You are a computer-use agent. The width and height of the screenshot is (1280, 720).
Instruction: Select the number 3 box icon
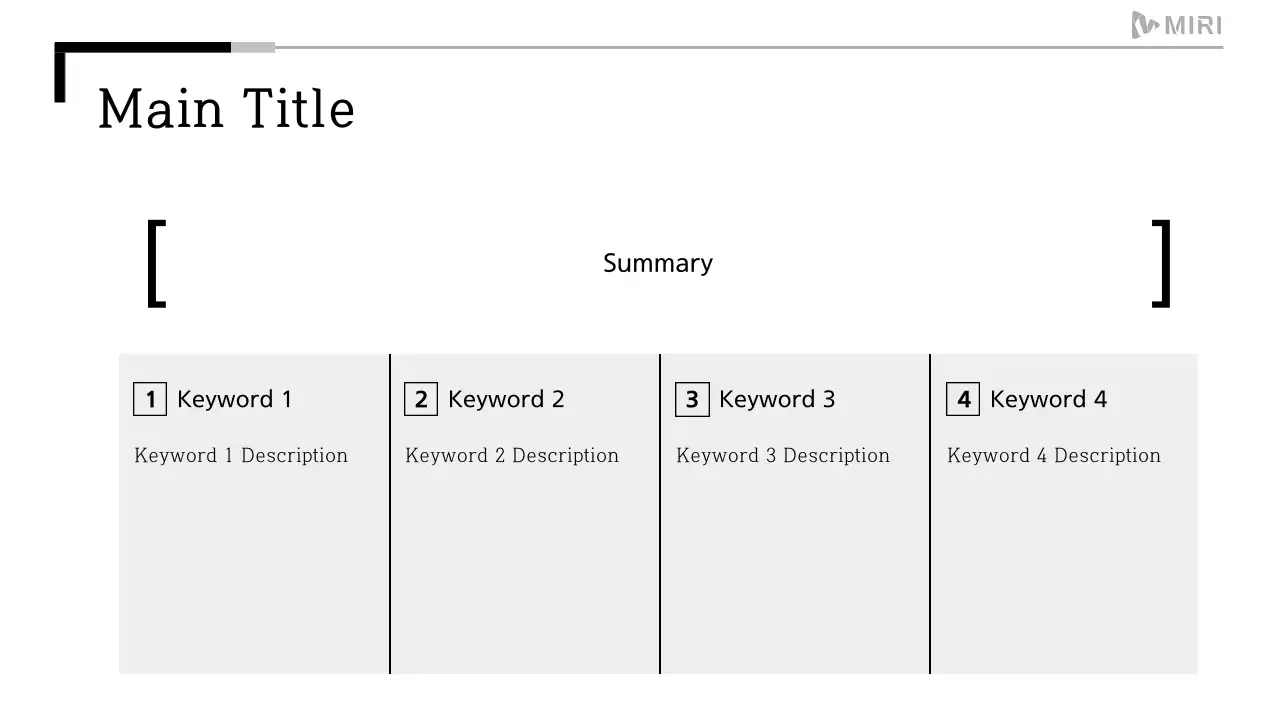[692, 399]
